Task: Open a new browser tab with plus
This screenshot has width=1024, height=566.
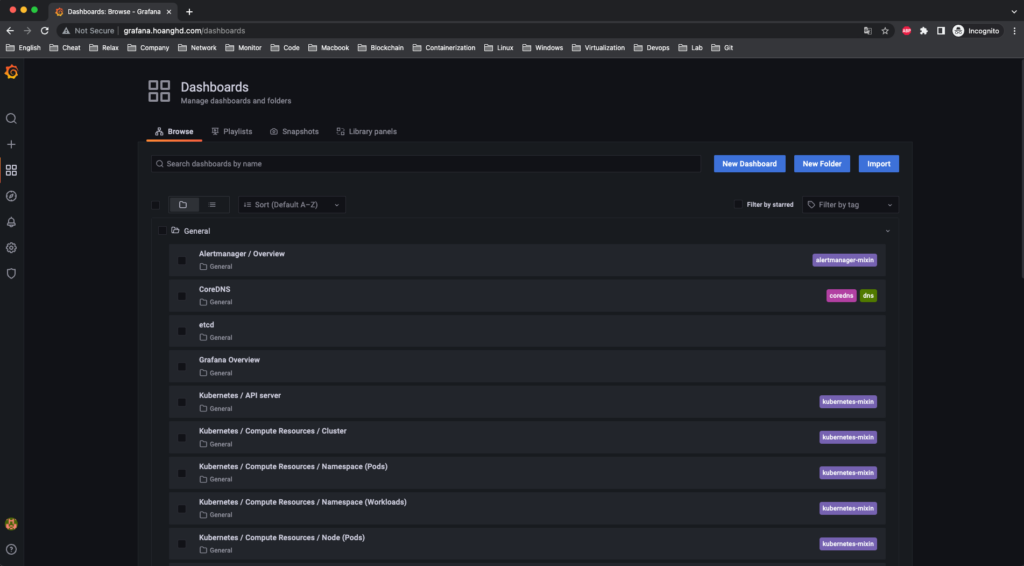Action: click(x=189, y=12)
